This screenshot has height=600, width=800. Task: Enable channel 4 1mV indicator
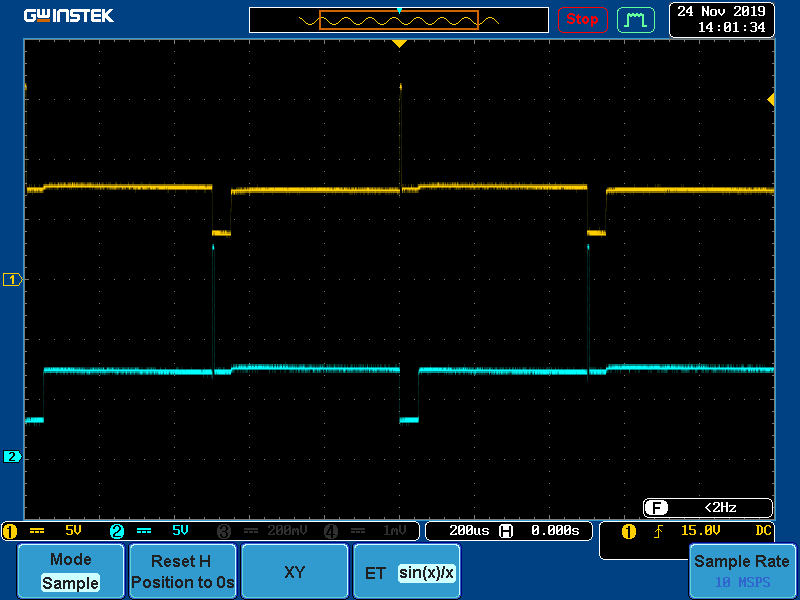[x=367, y=531]
